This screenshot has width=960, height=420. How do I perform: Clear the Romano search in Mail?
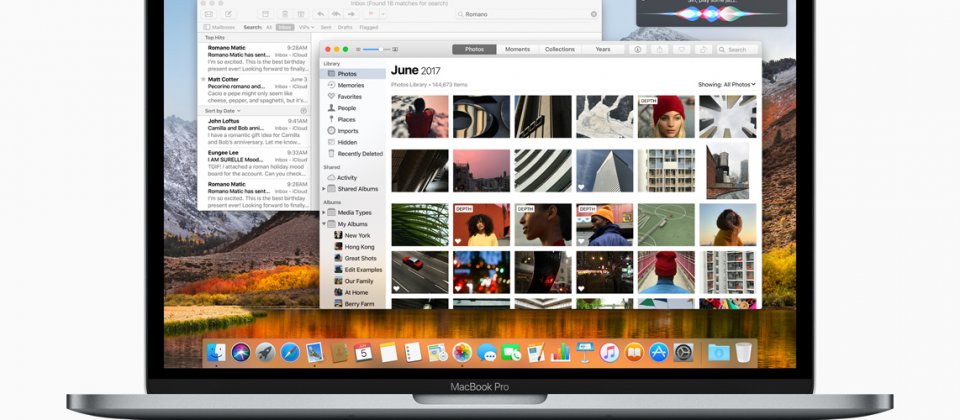coord(593,14)
